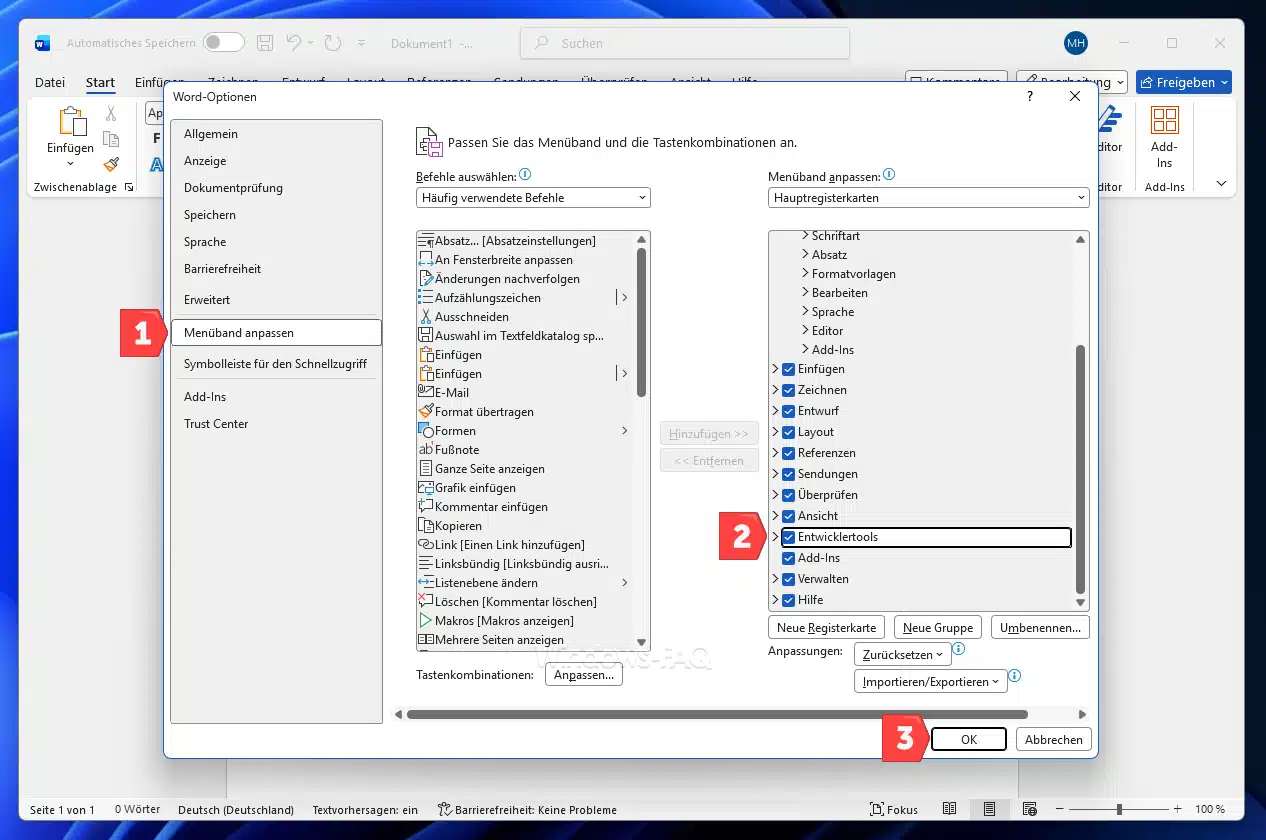Image resolution: width=1266 pixels, height=840 pixels.
Task: Click the help question mark in dialog
Action: pyautogui.click(x=1030, y=96)
